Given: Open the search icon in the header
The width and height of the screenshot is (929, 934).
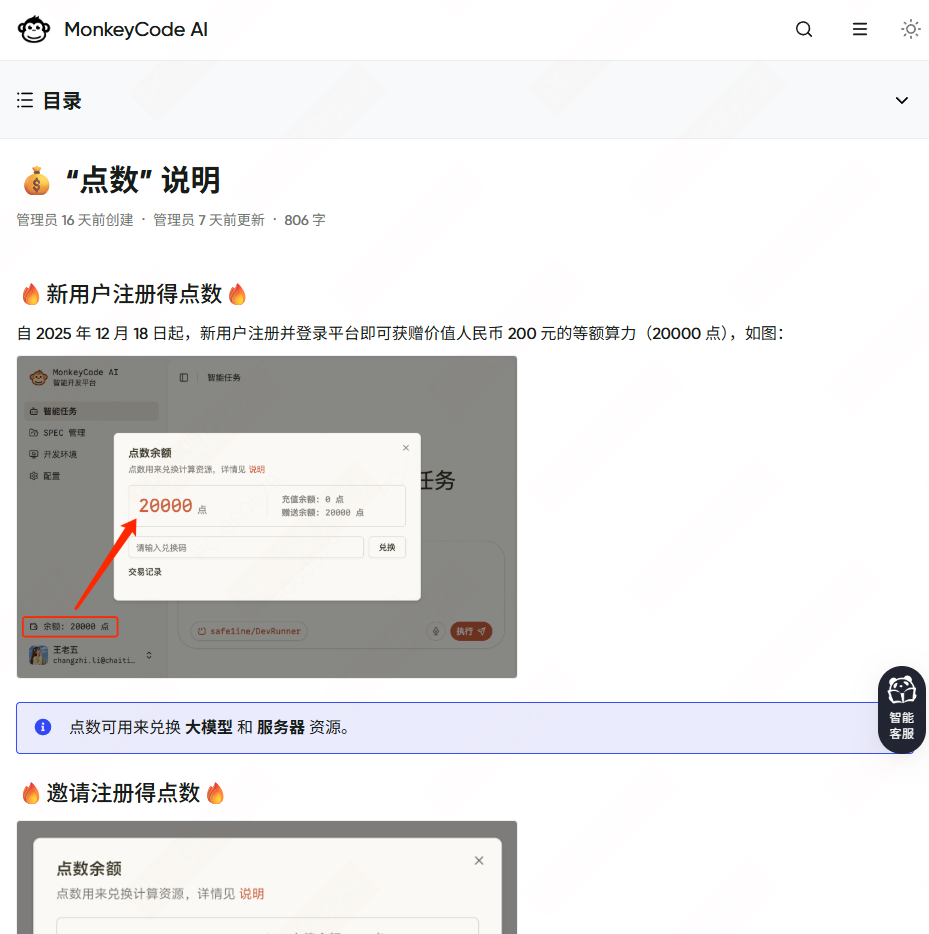Looking at the screenshot, I should pyautogui.click(x=804, y=29).
